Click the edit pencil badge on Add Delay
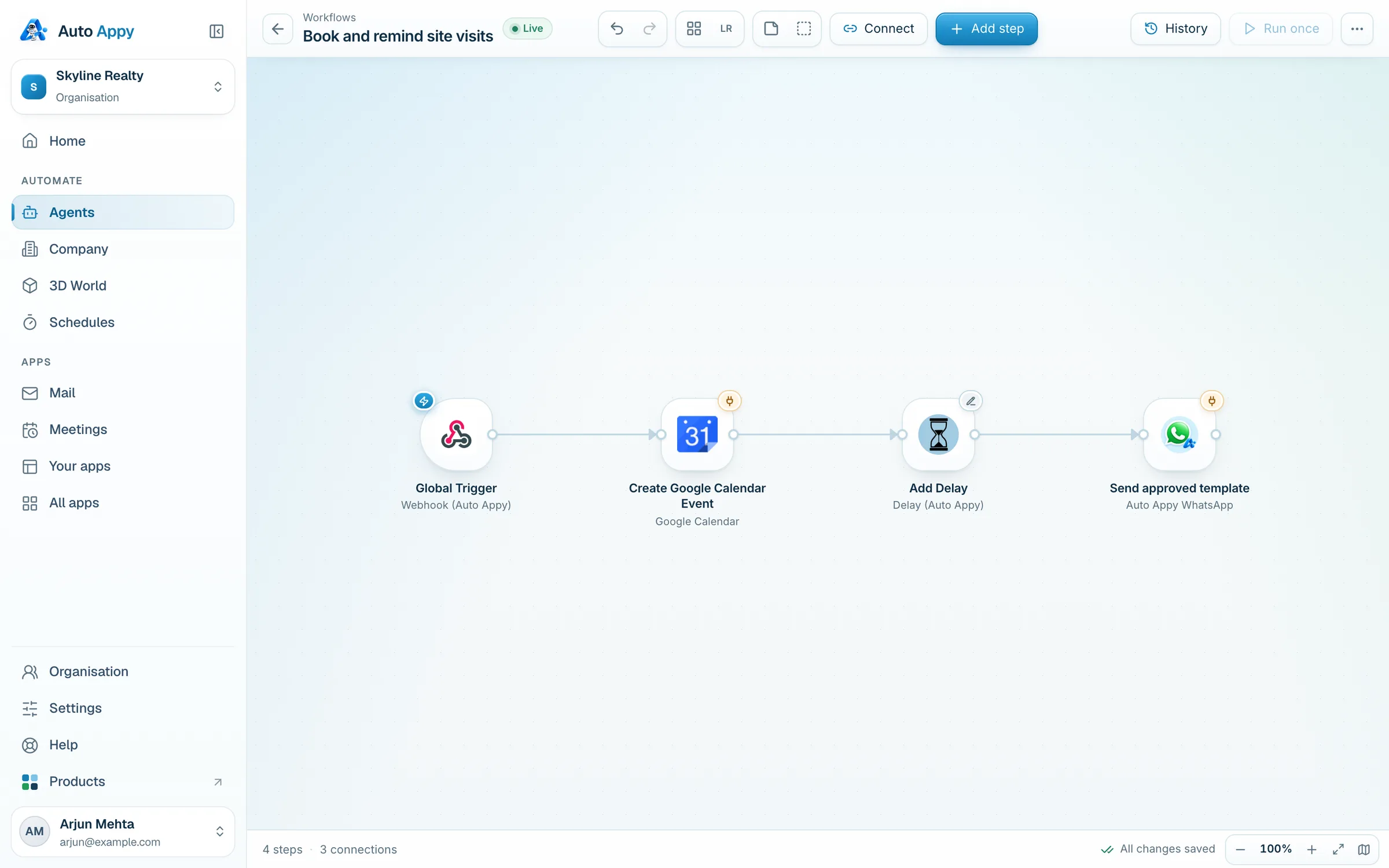The image size is (1389, 868). click(971, 400)
